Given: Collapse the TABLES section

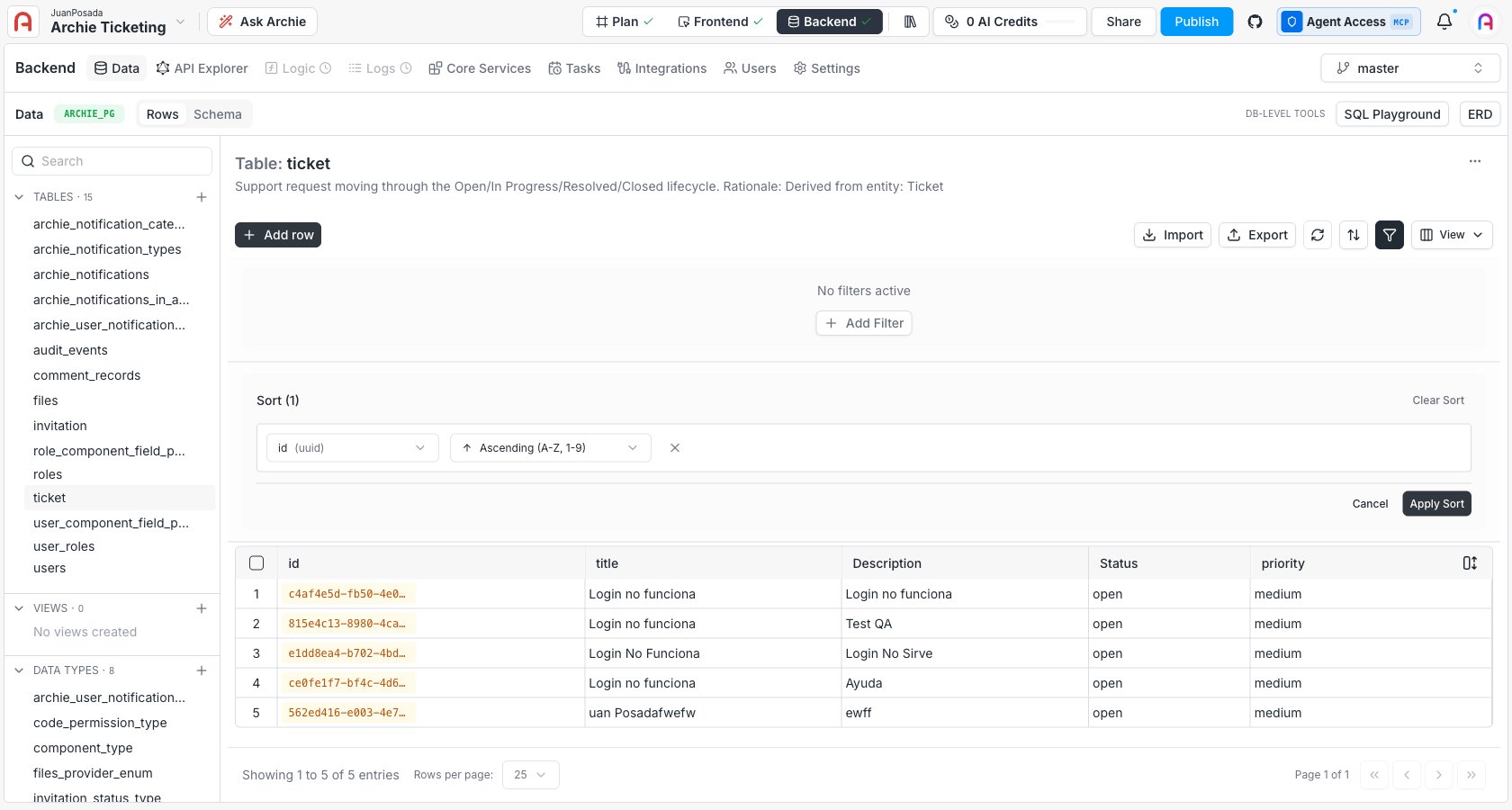Looking at the screenshot, I should [x=19, y=197].
